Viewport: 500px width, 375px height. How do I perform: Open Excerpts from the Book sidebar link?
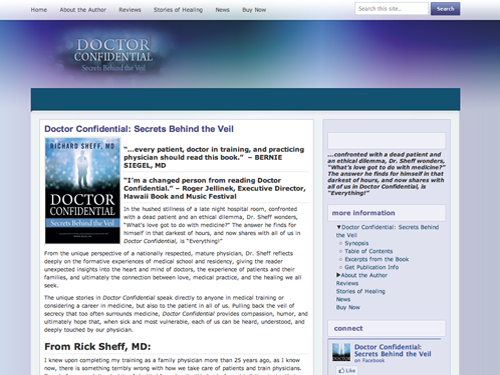coord(377,259)
